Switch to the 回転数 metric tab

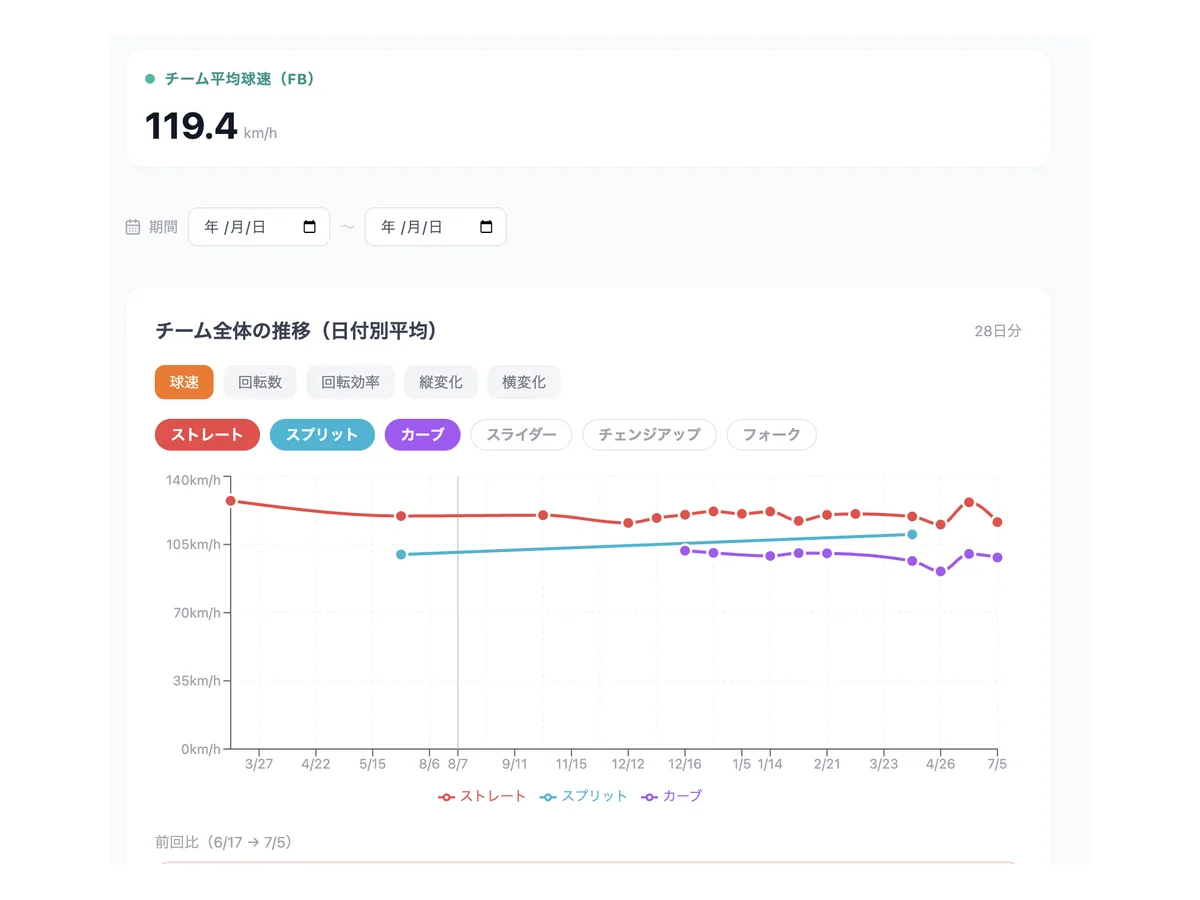(260, 382)
